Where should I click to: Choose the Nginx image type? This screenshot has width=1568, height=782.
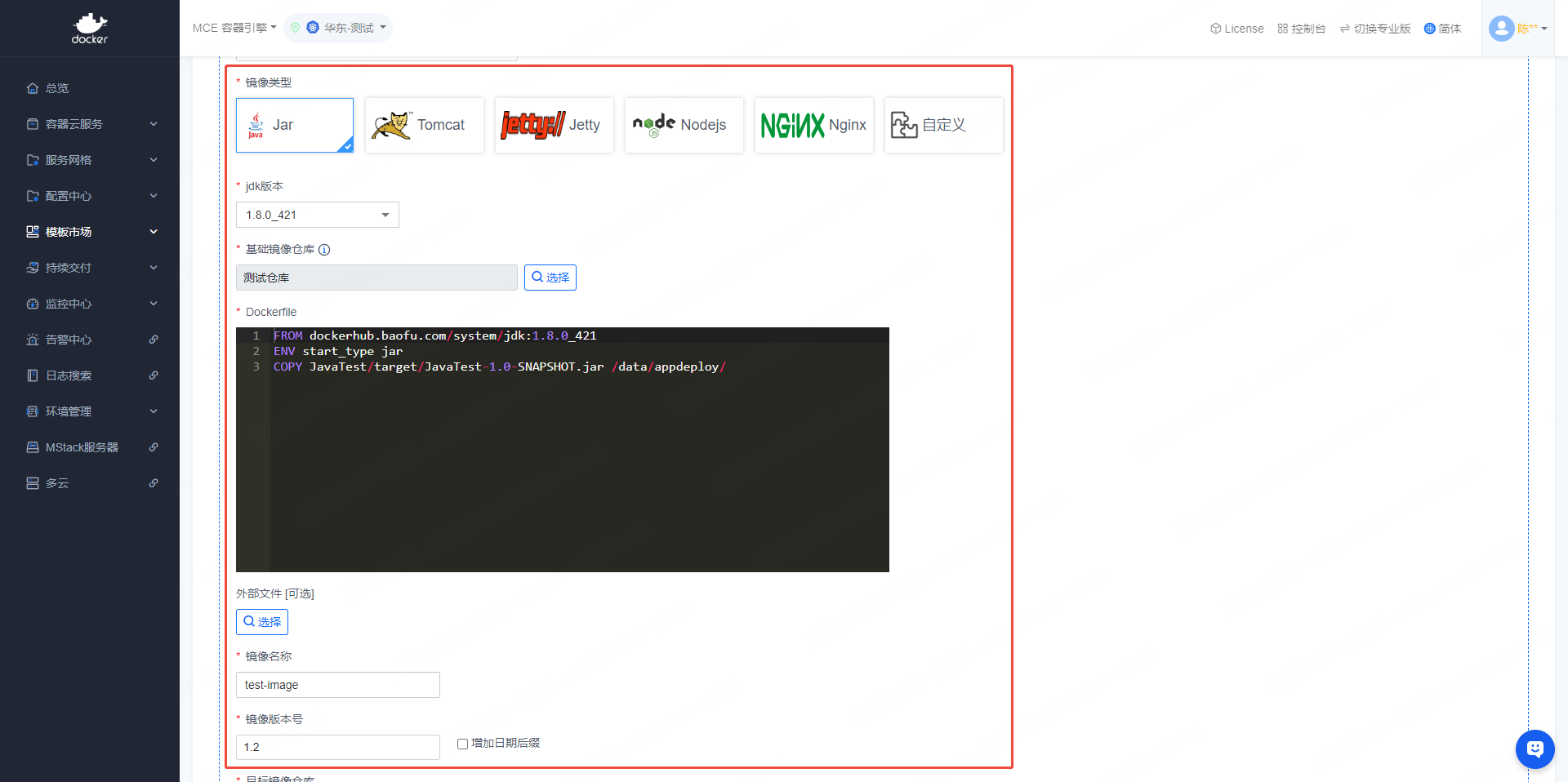click(x=813, y=125)
